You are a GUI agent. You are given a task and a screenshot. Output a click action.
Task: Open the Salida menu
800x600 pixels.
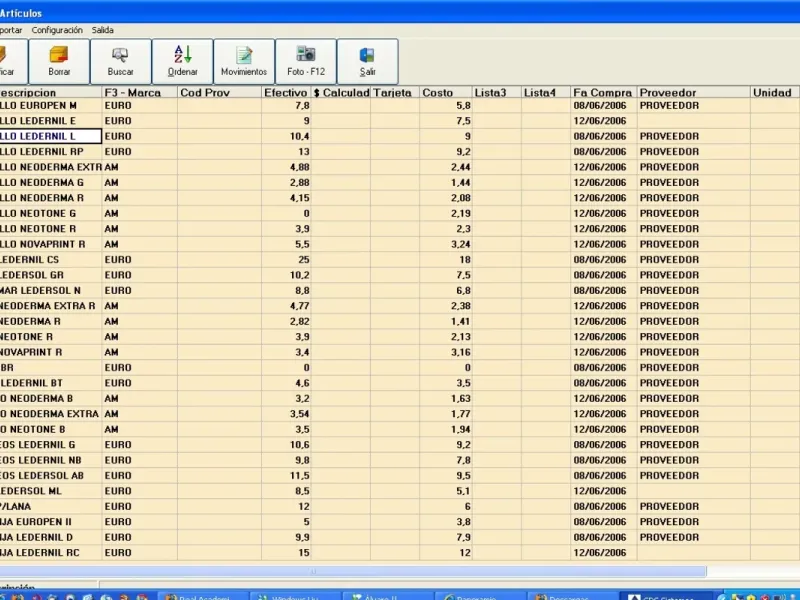point(103,30)
